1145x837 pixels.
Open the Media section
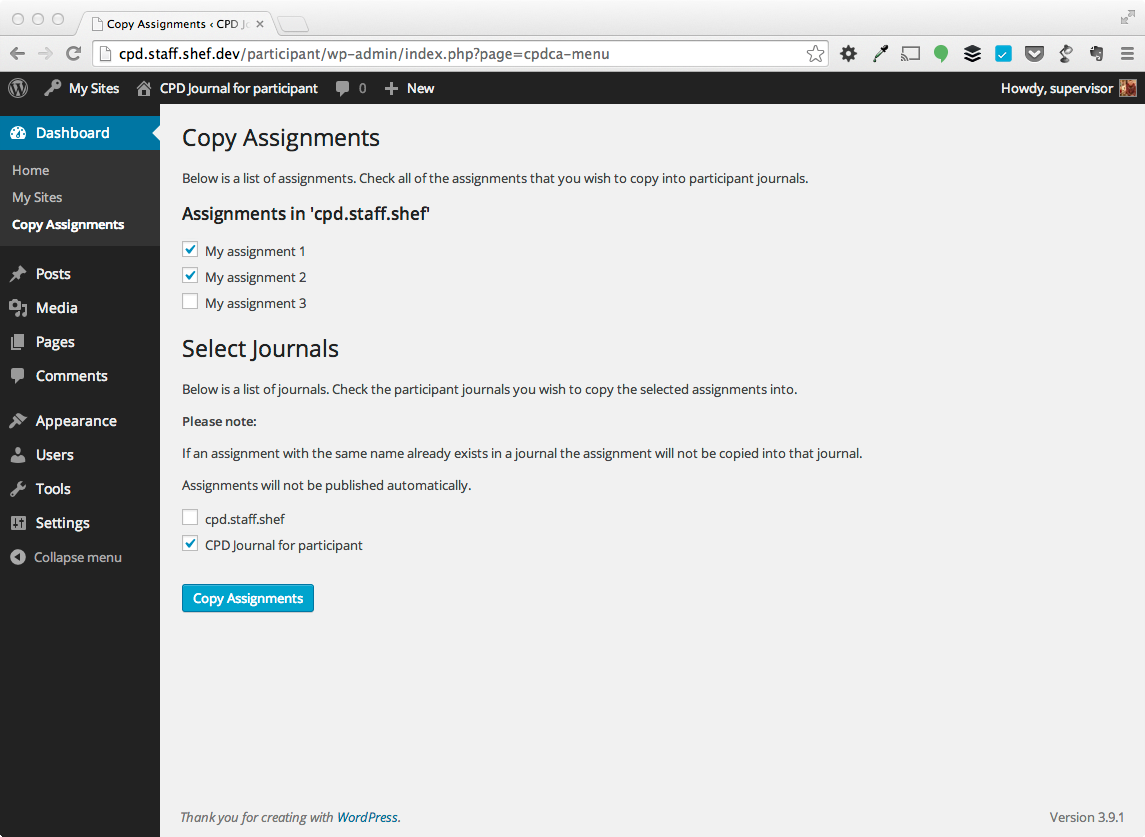(56, 308)
